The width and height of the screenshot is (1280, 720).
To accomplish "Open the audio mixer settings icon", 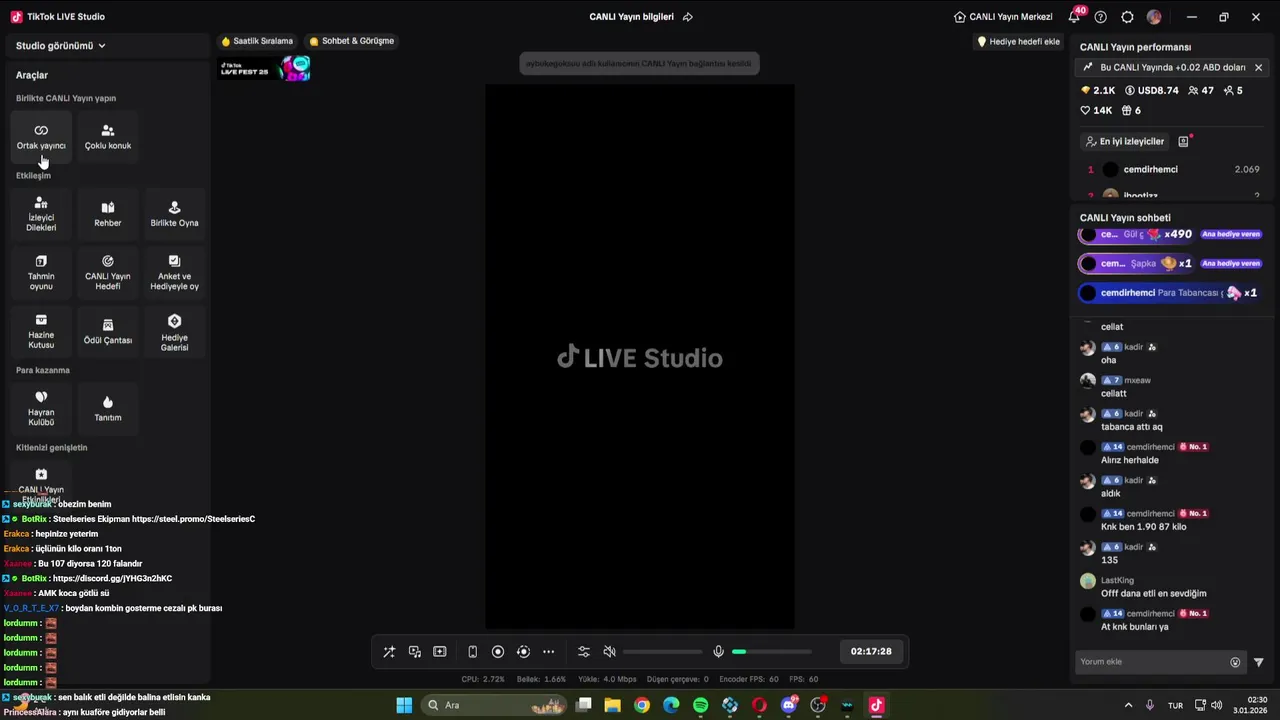I will (584, 652).
